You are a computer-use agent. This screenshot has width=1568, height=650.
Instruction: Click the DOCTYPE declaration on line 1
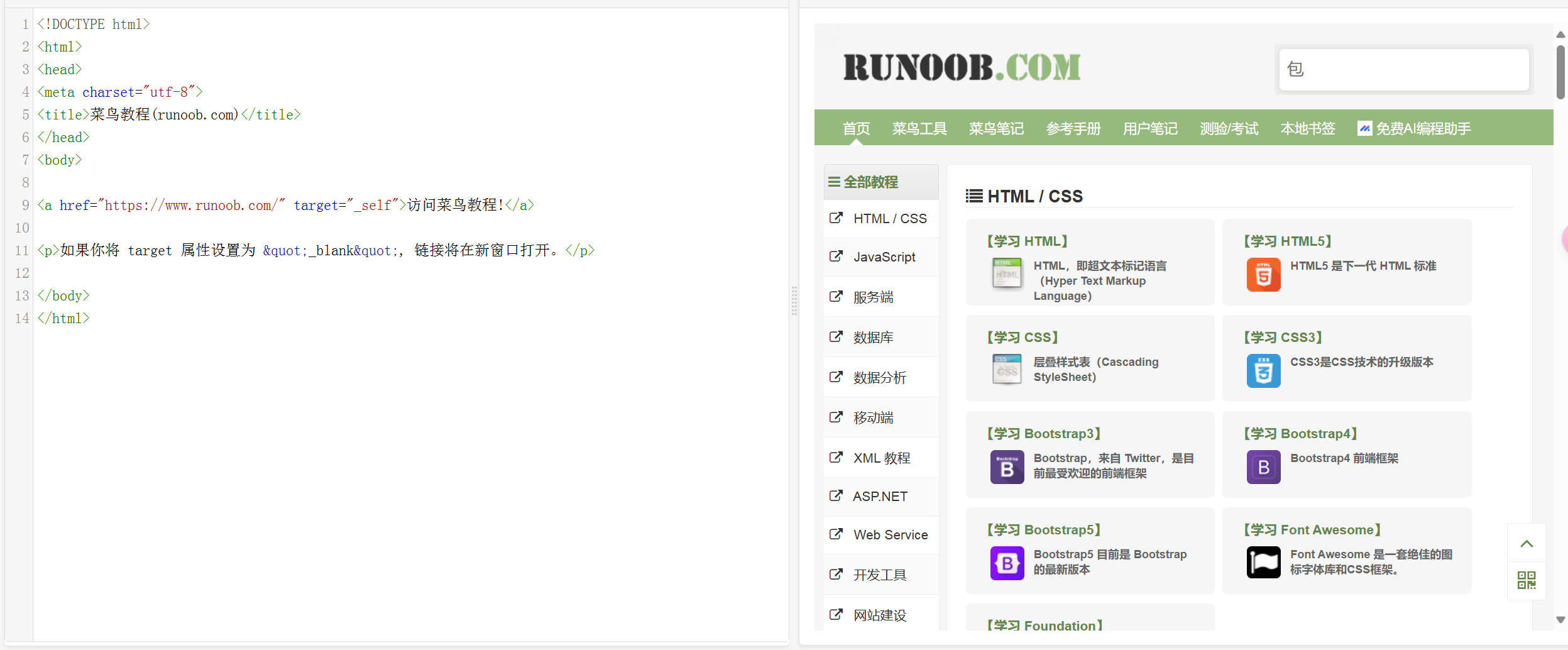94,24
